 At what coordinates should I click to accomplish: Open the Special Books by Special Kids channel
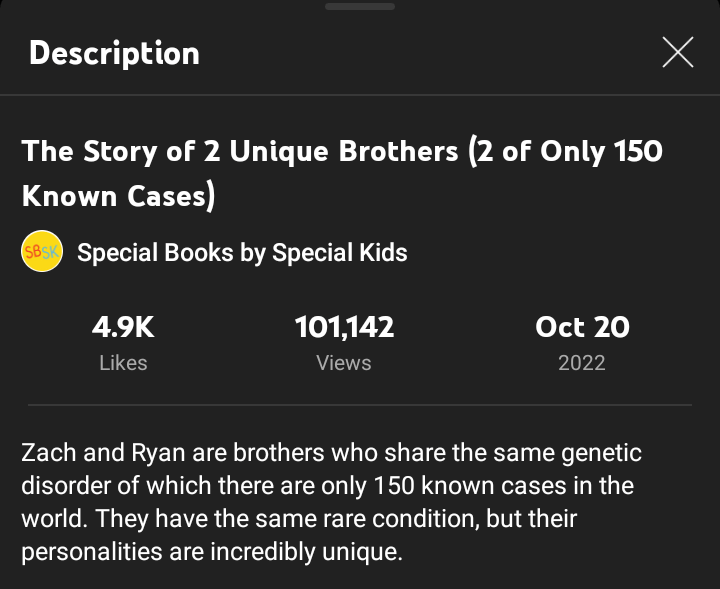point(242,252)
